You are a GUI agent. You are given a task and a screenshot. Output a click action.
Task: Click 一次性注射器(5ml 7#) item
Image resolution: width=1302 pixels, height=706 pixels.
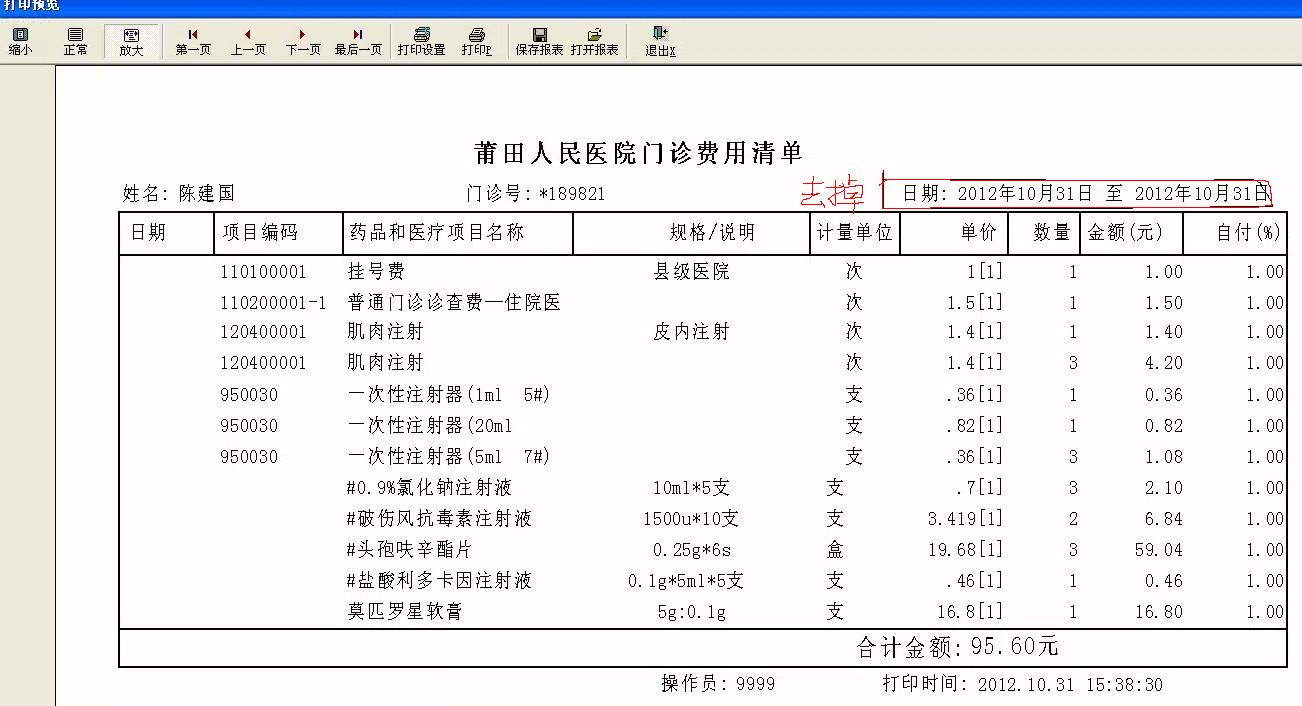[449, 457]
